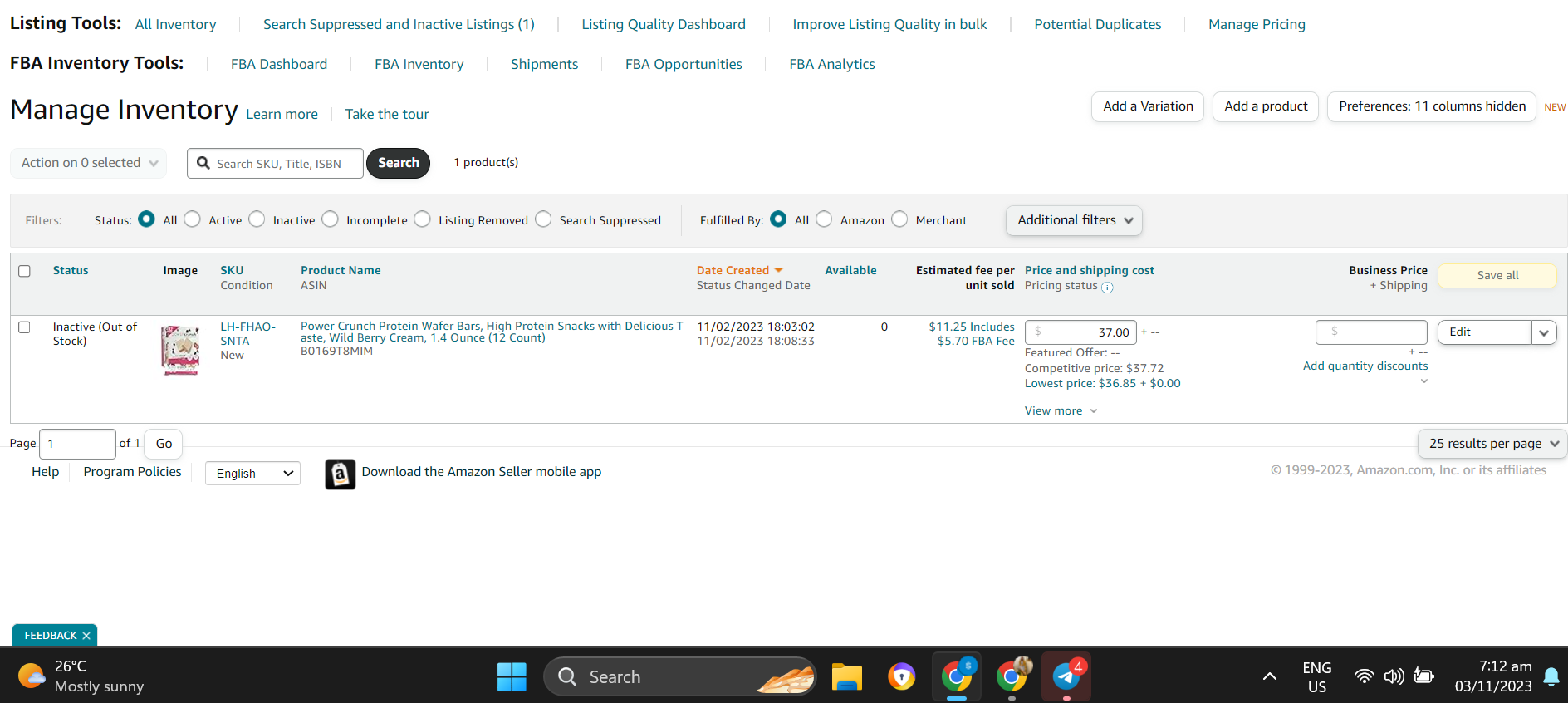The image size is (1568, 703).
Task: Change the 25 results per page dropdown
Action: point(1493,444)
